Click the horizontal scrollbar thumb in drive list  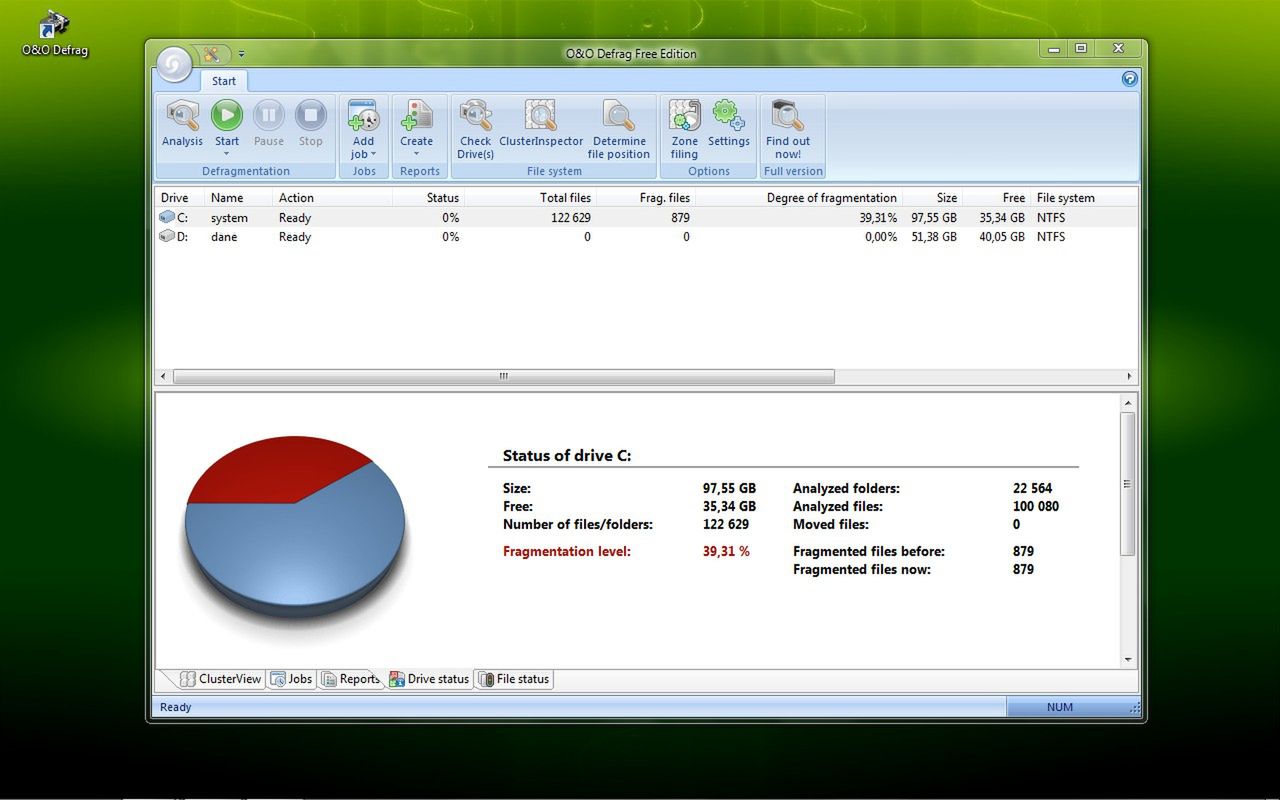coord(503,377)
